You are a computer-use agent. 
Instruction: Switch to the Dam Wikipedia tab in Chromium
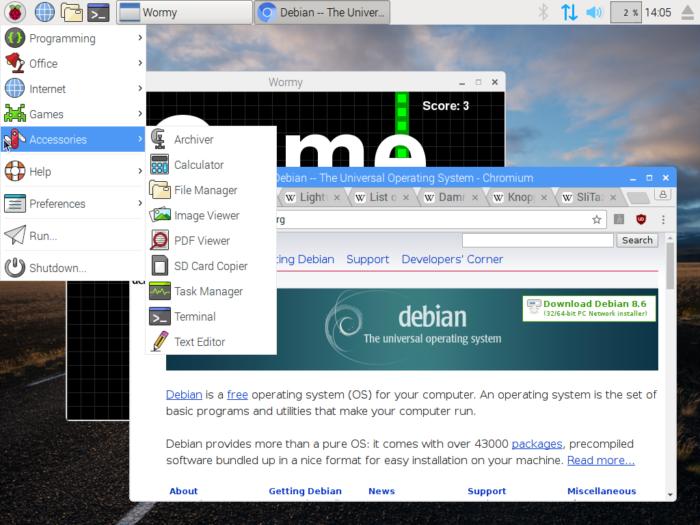tap(451, 197)
